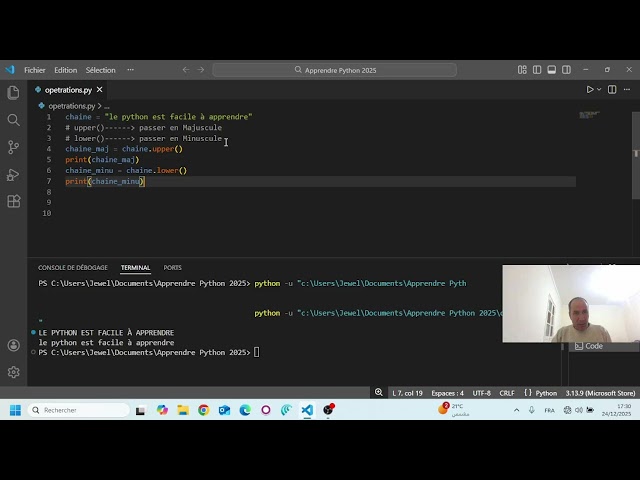Image resolution: width=640 pixels, height=480 pixels.
Task: Run the Python file with play button
Action: [590, 89]
